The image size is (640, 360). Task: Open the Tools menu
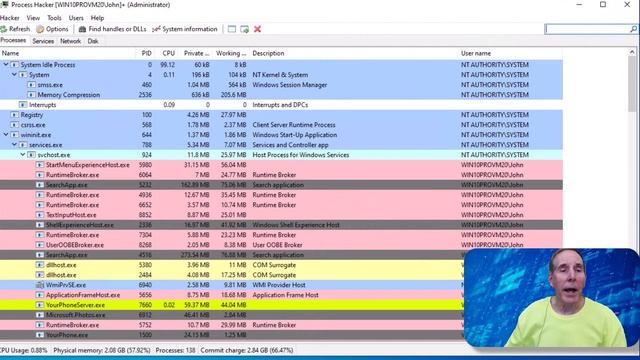point(54,18)
